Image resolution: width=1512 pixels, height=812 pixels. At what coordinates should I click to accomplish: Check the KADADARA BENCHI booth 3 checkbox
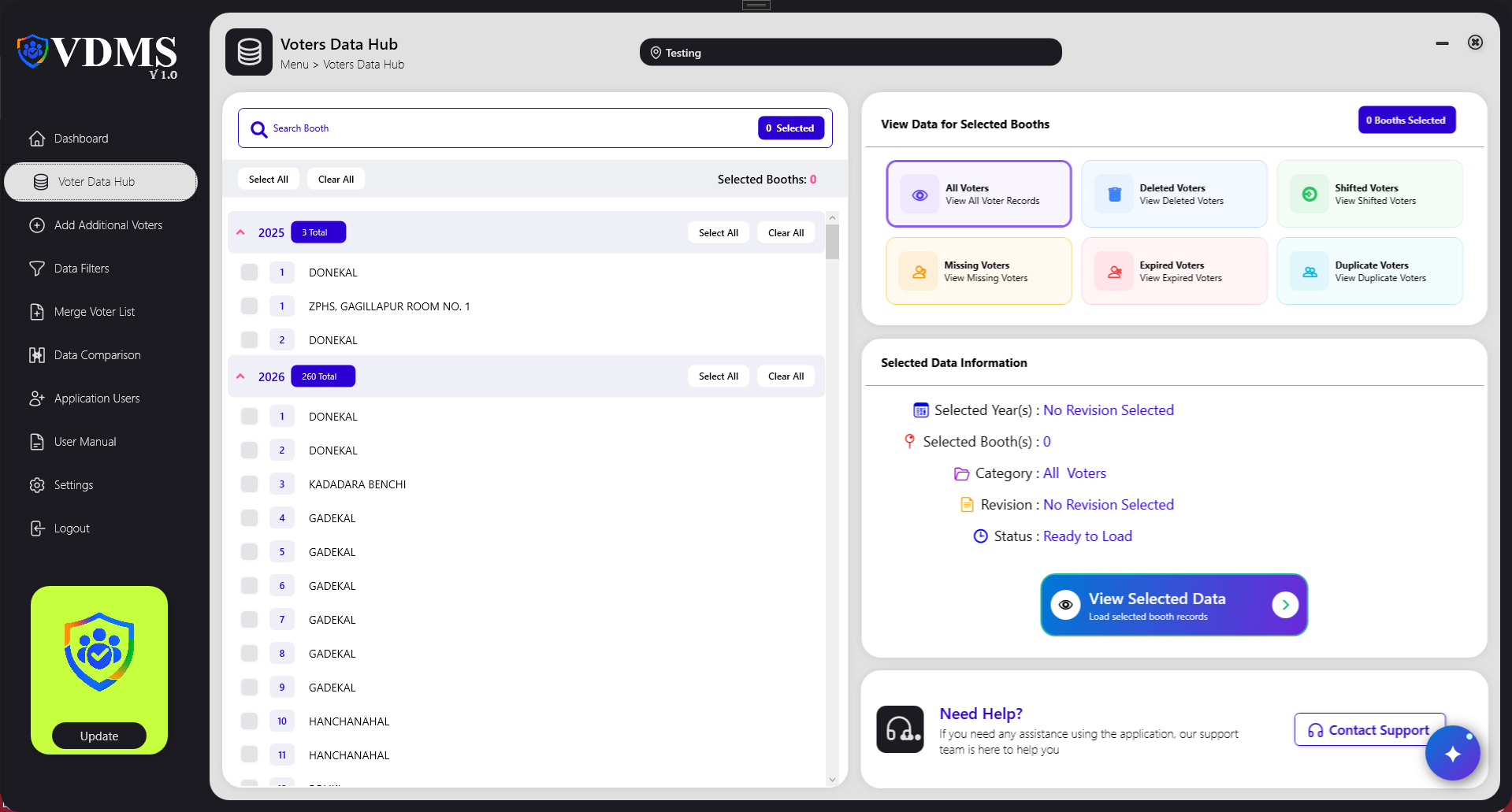click(249, 484)
